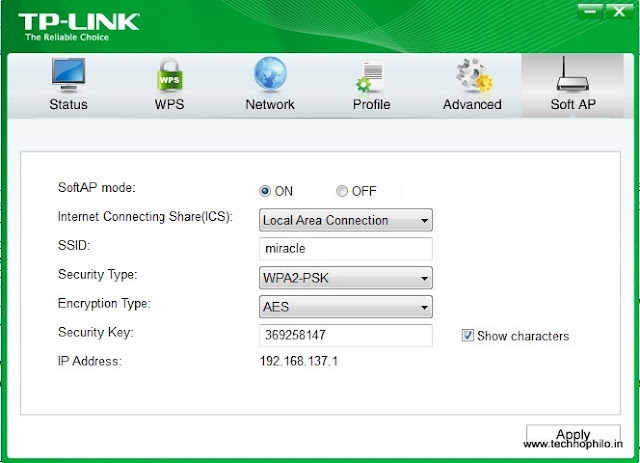Click the Security Type label
This screenshot has height=463, width=640.
(x=98, y=274)
